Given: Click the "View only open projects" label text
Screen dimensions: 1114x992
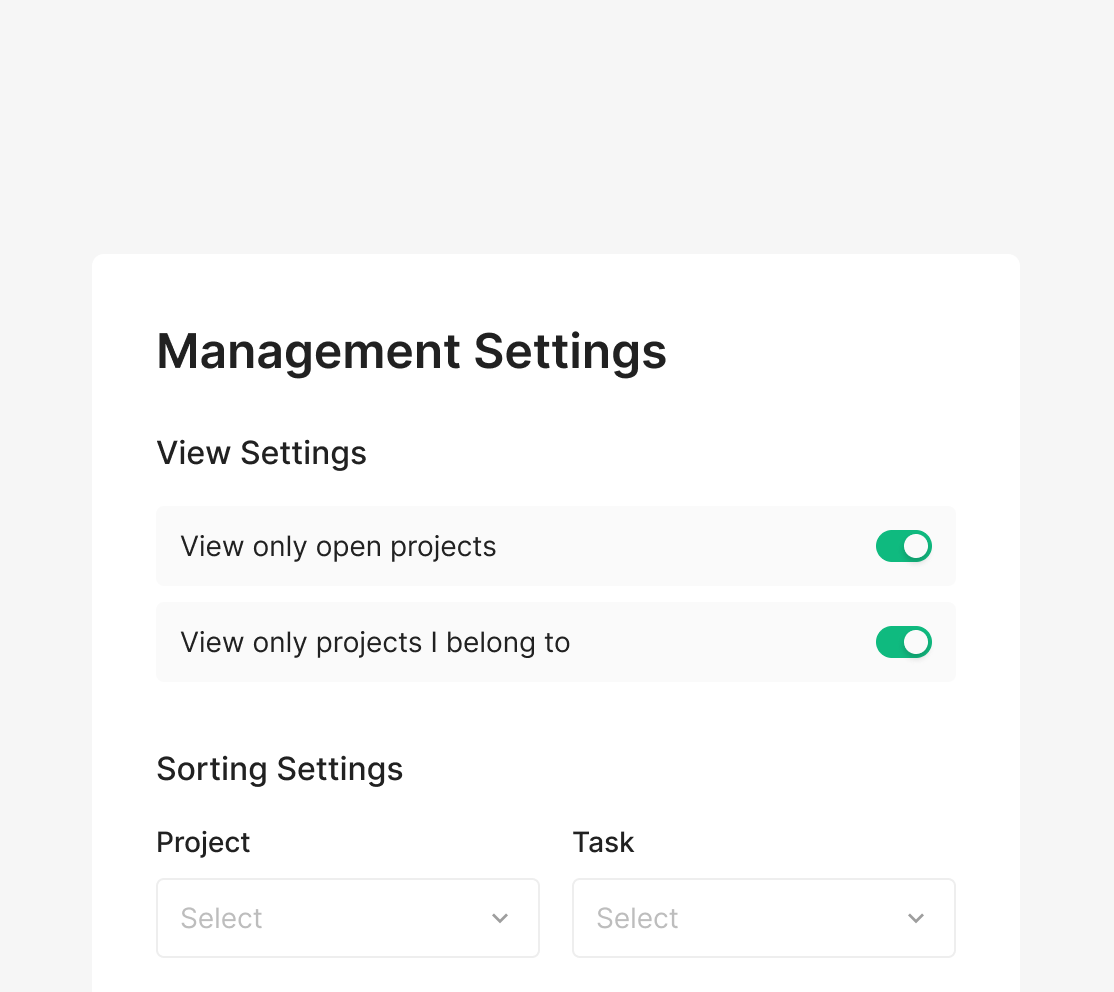Looking at the screenshot, I should click(x=338, y=547).
